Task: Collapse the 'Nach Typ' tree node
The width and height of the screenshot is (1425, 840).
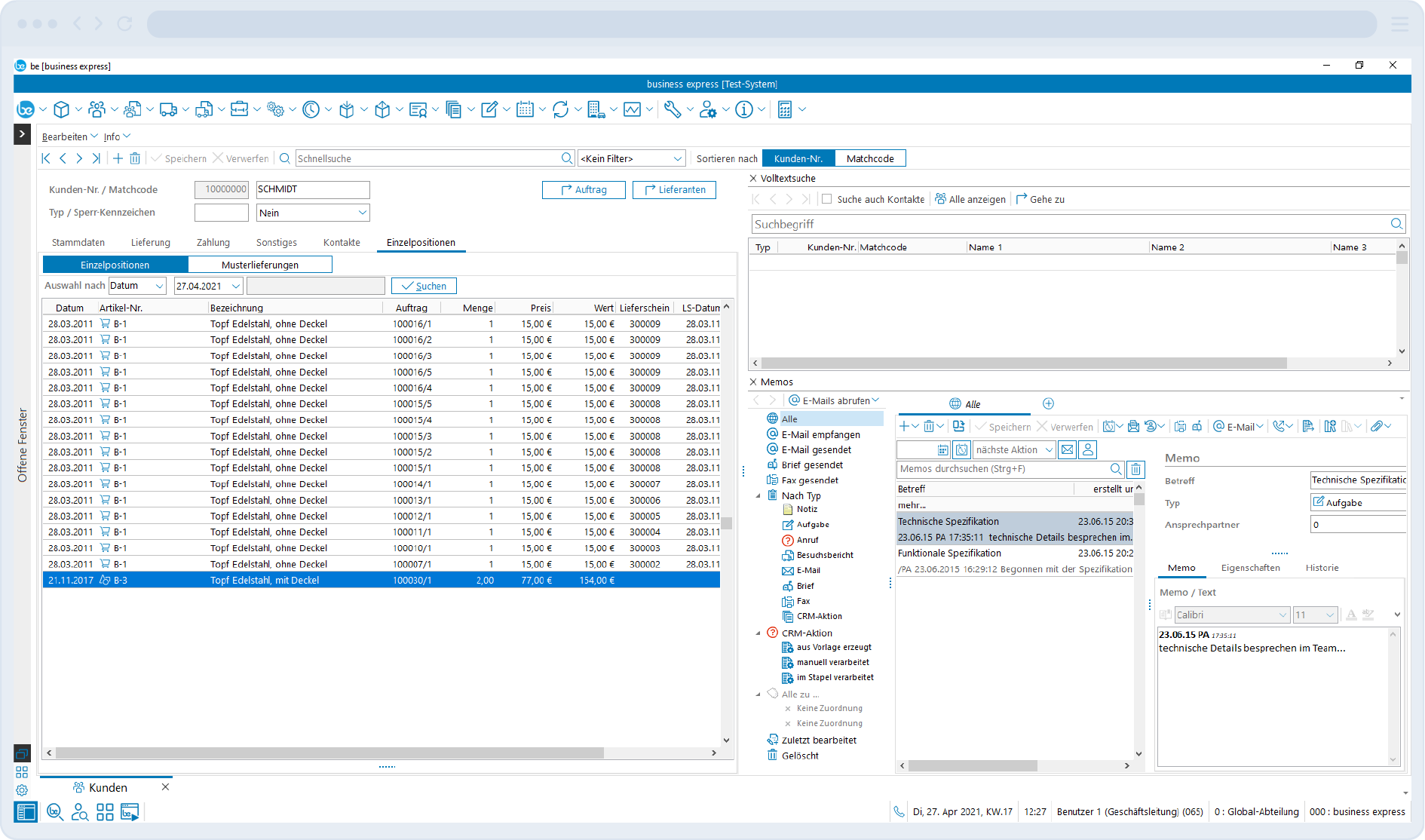Action: tap(758, 495)
